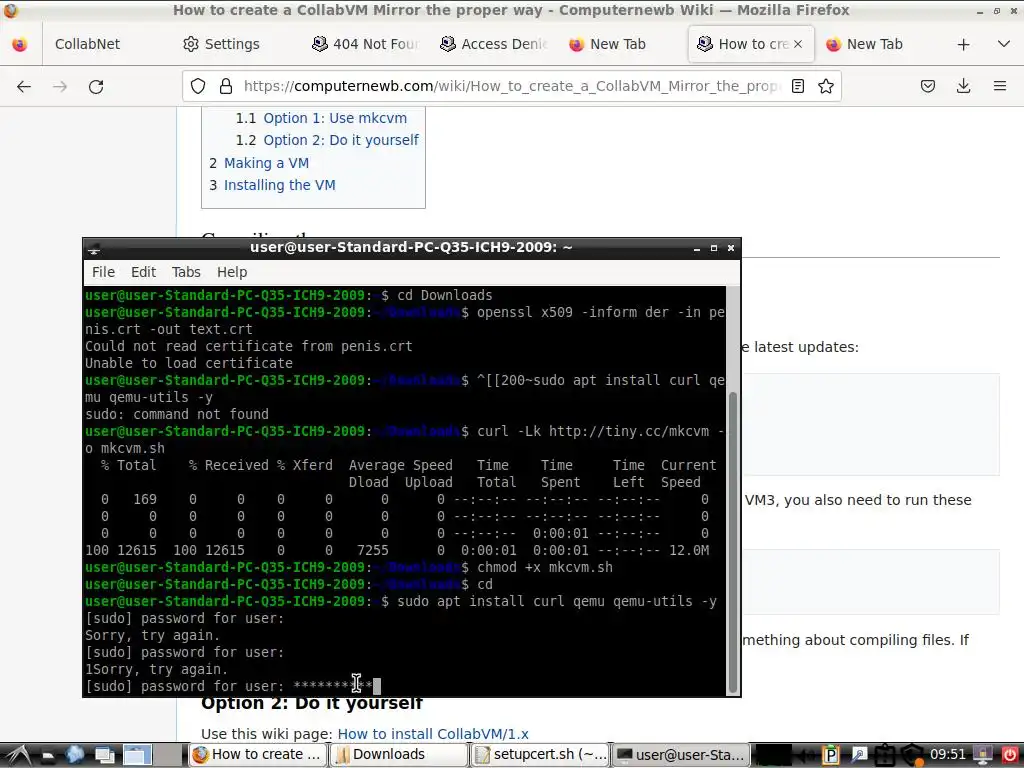Click the clipboard tray icon
This screenshot has width=1024, height=768.
tap(885, 756)
